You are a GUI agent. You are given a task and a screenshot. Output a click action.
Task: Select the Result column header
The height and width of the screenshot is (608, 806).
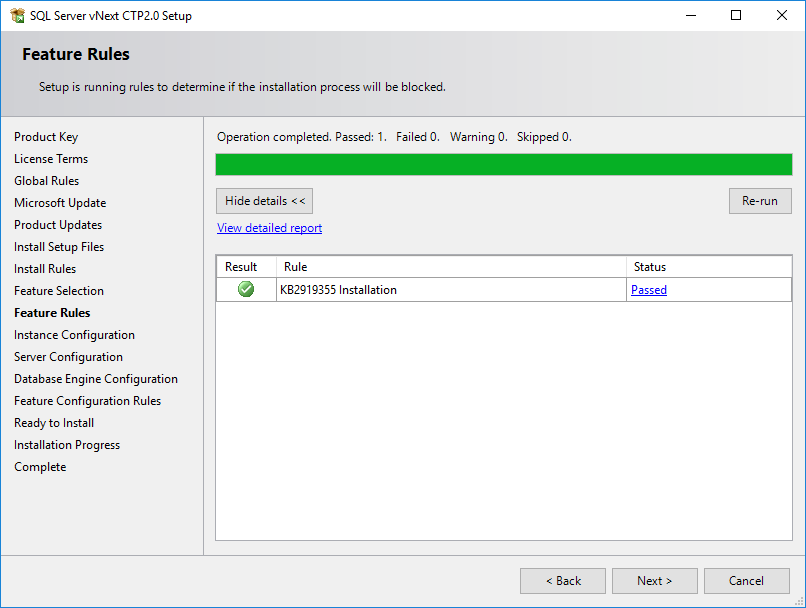246,267
